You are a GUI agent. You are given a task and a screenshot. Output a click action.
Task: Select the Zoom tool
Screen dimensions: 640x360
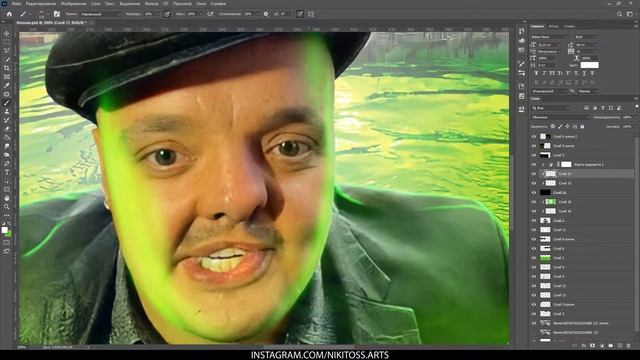(7, 207)
